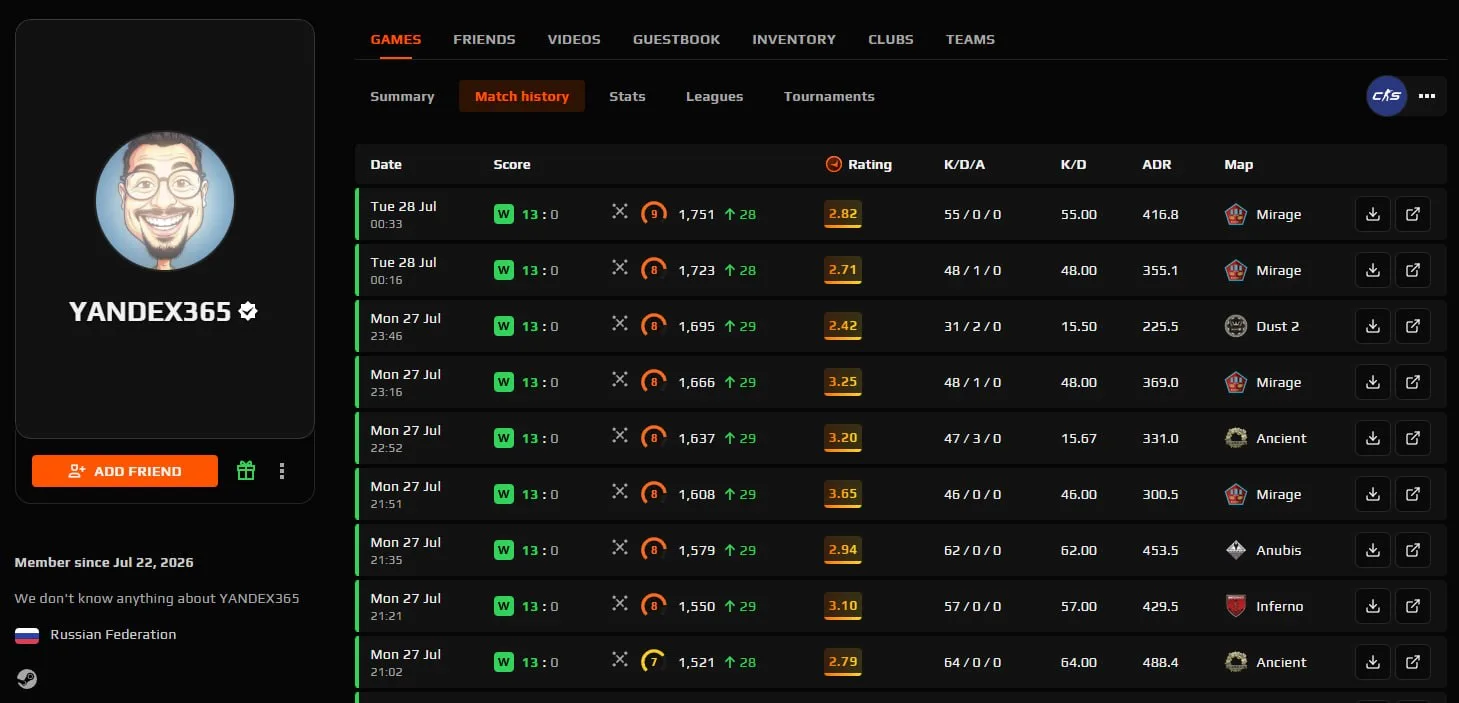This screenshot has height=703, width=1459.
Task: Open external link for the Inferno match
Action: point(1413,606)
